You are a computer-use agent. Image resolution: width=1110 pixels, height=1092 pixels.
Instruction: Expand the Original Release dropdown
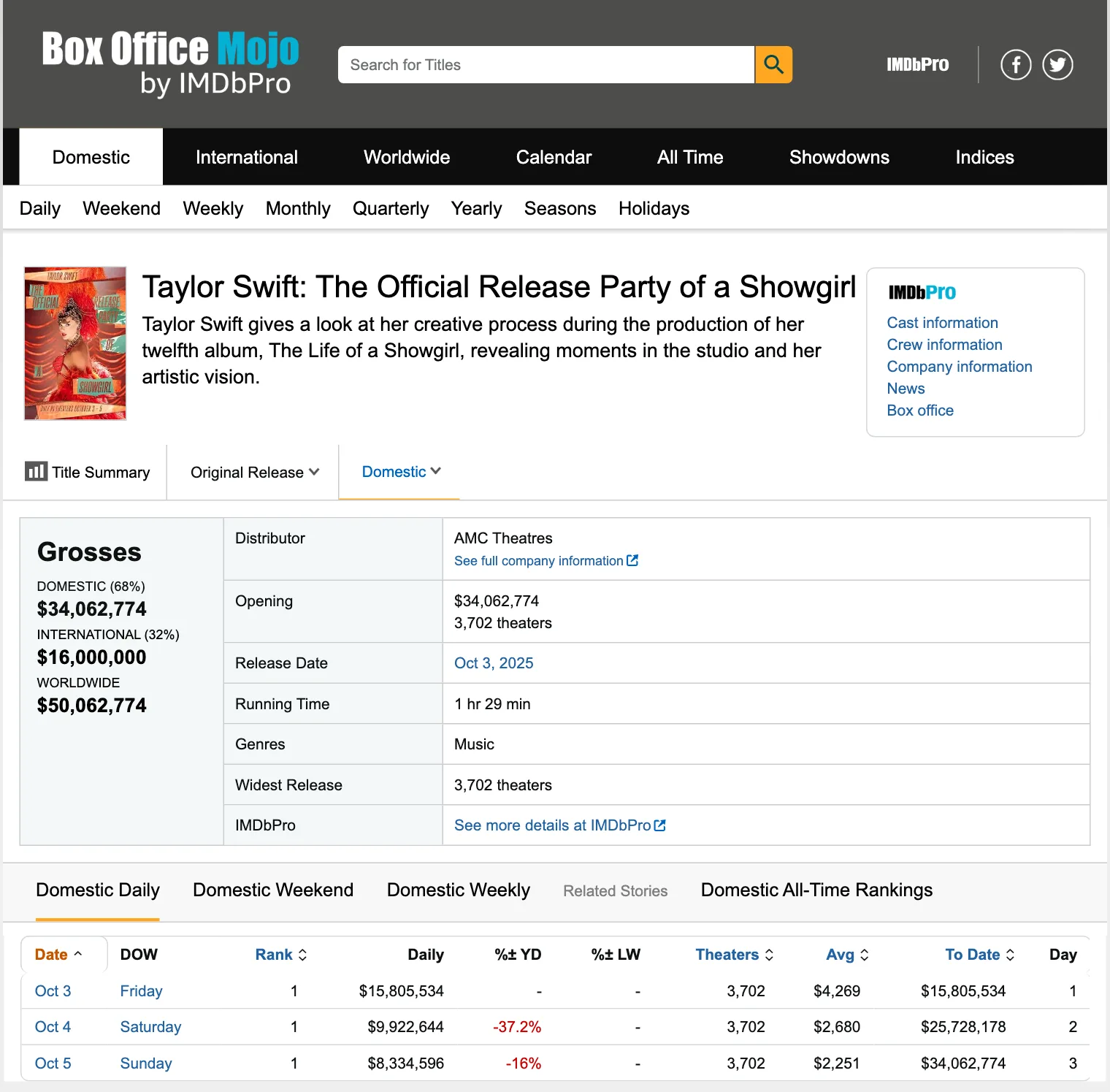point(254,473)
